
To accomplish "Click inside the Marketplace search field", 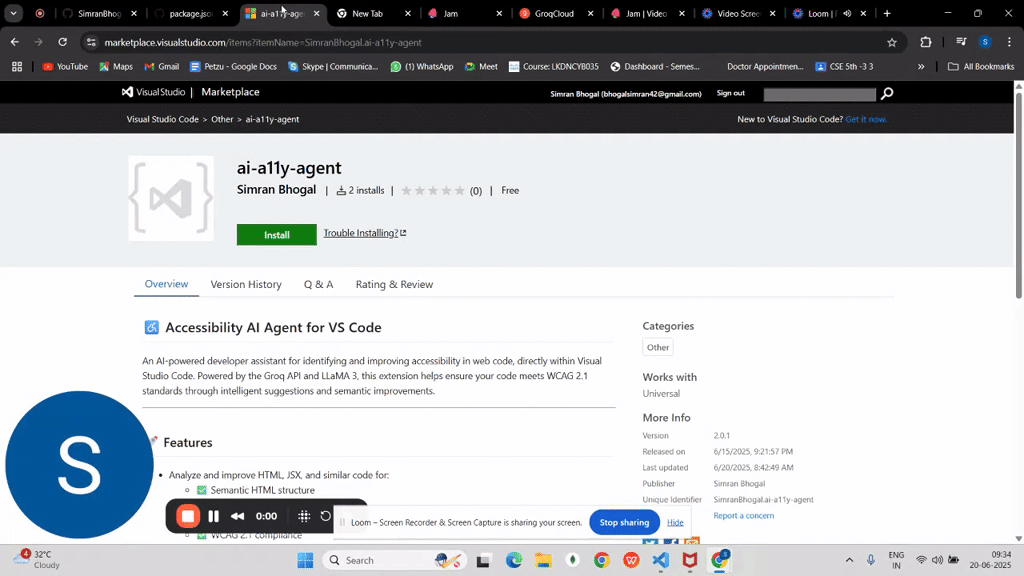I will click(x=820, y=95).
